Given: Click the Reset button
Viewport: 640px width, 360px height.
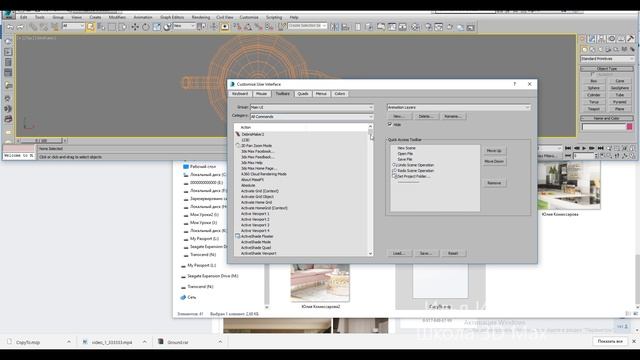Looking at the screenshot, I should [453, 253].
